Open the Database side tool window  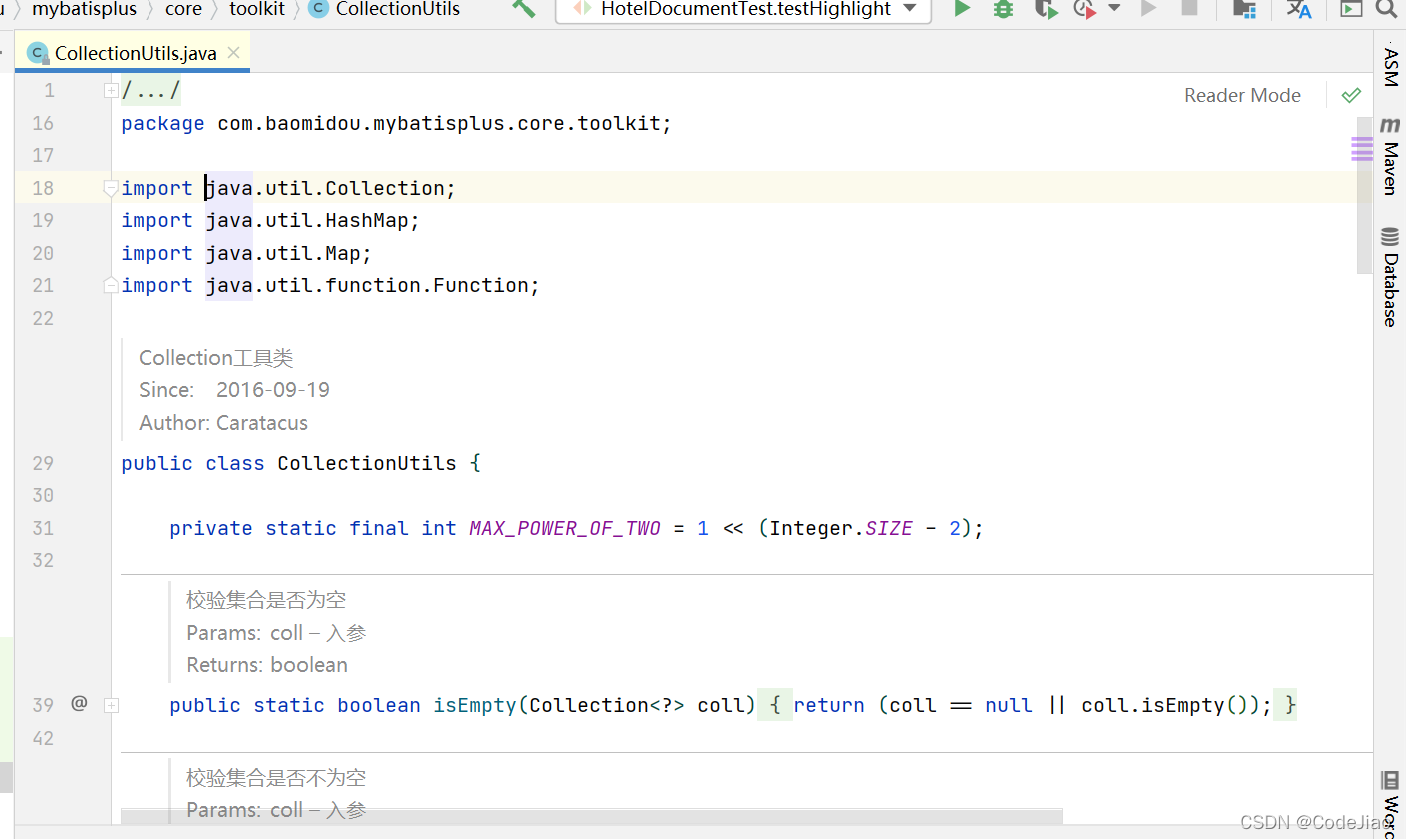point(1390,277)
